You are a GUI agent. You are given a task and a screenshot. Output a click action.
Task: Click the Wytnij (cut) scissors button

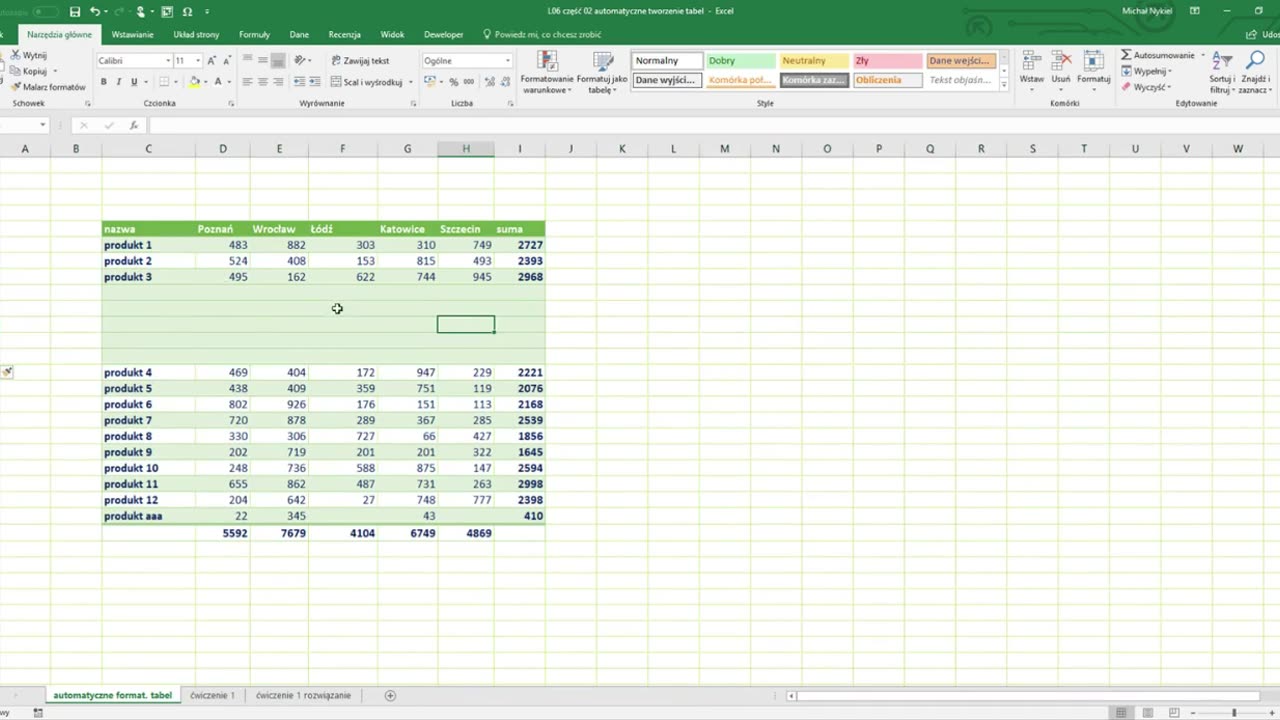(x=28, y=56)
